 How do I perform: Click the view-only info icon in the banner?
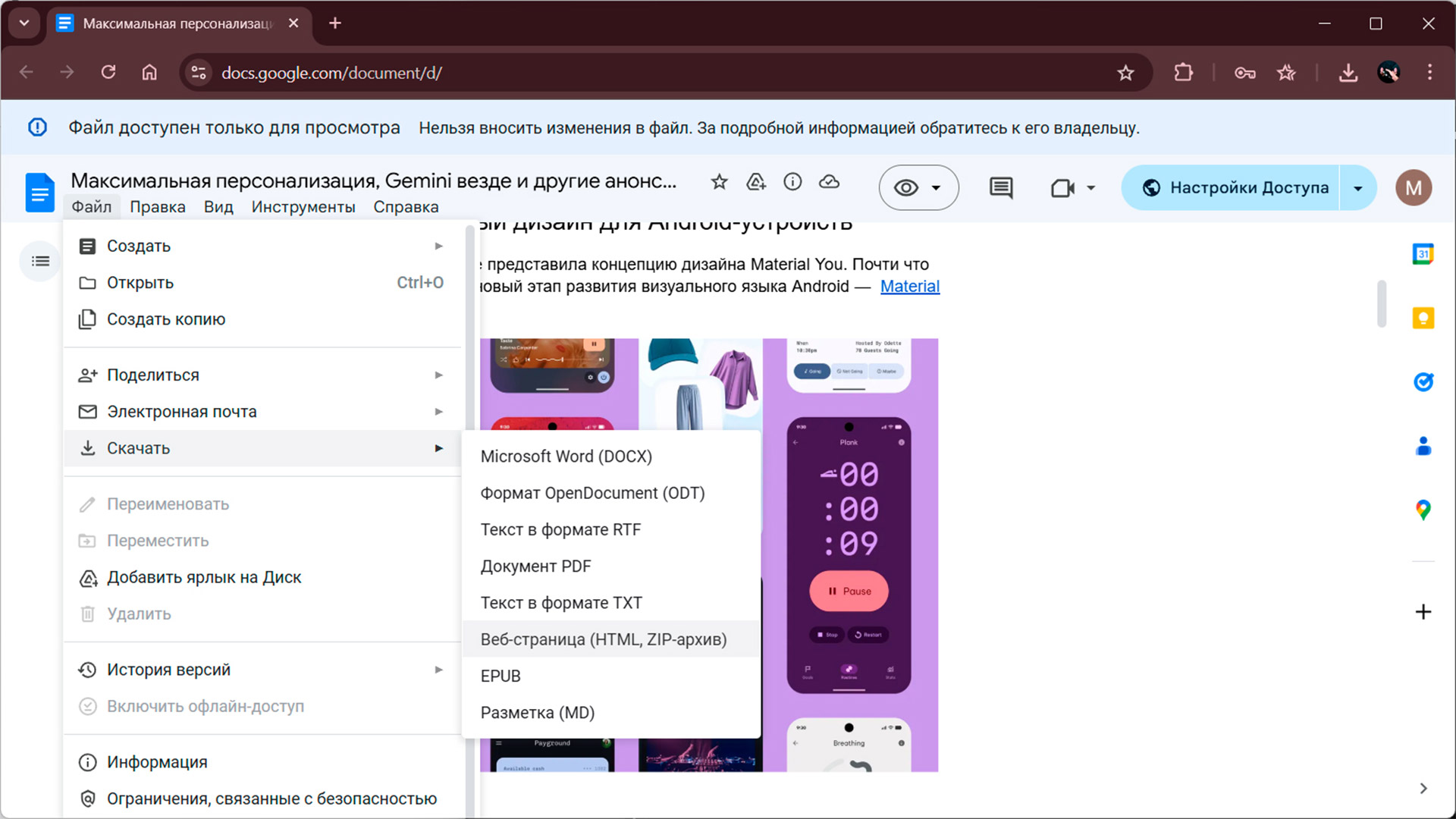[x=37, y=127]
